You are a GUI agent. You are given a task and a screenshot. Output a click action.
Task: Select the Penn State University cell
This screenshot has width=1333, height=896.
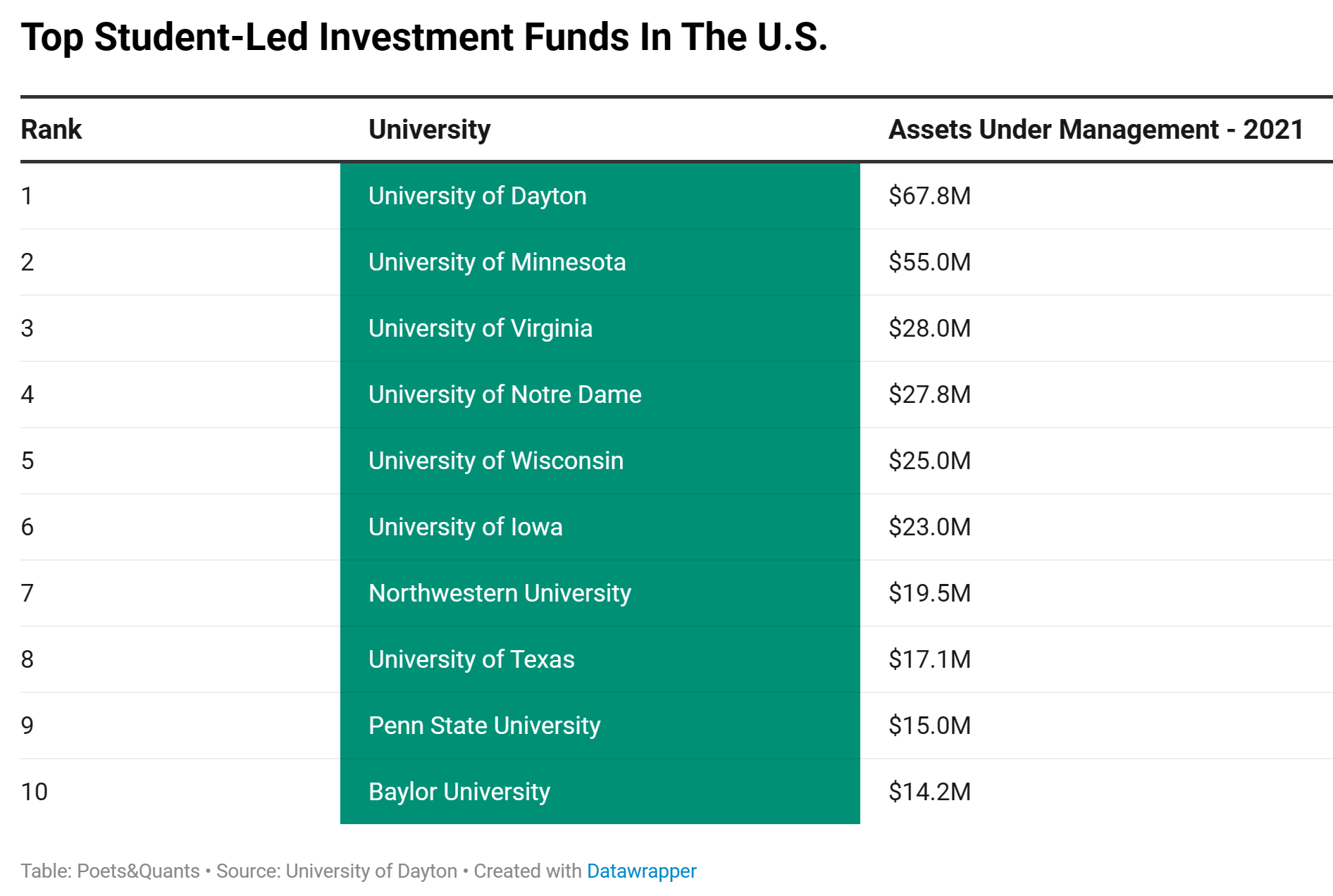pyautogui.click(x=484, y=726)
